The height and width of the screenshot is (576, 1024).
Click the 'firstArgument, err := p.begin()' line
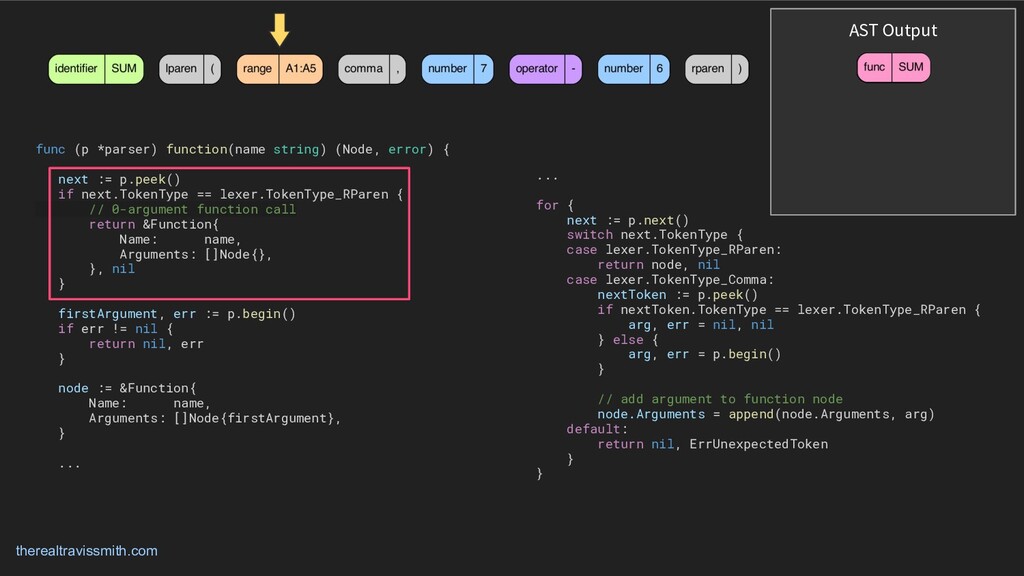(176, 313)
